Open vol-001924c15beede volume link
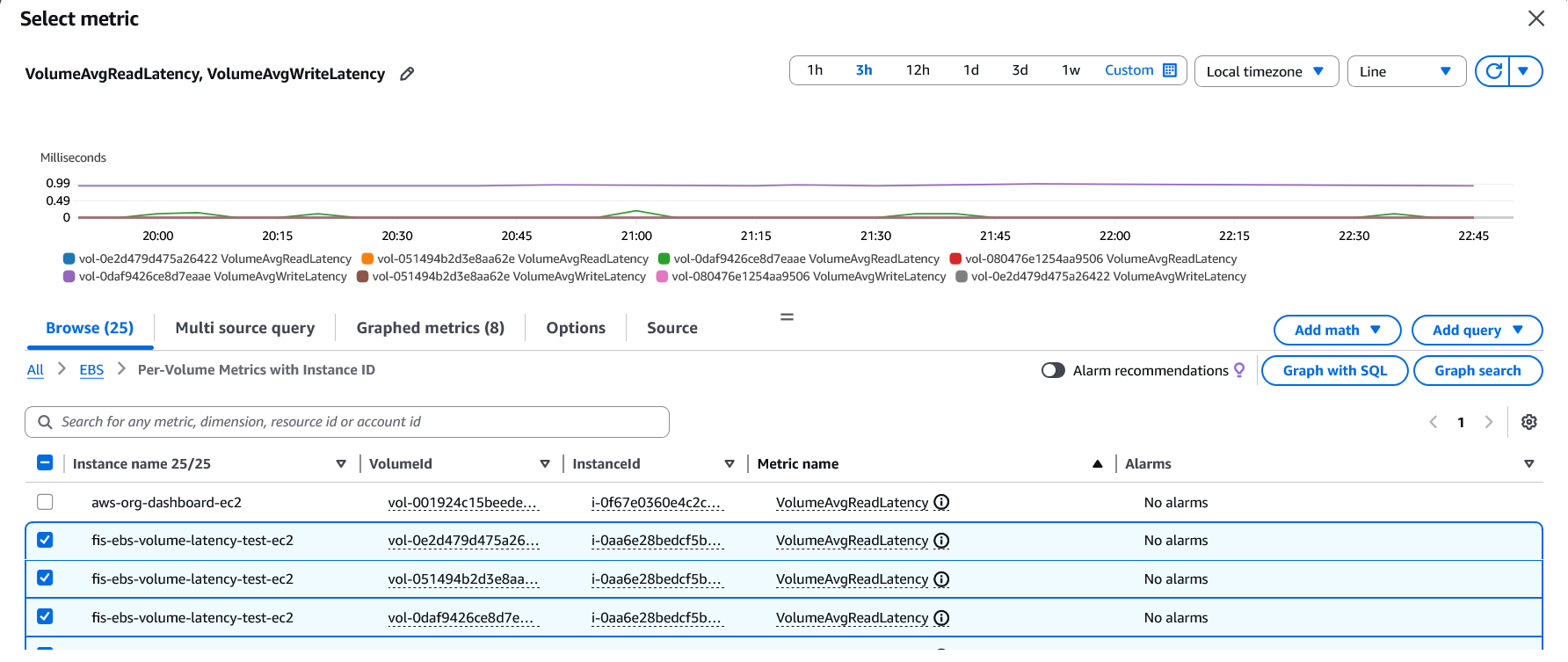 tap(463, 503)
